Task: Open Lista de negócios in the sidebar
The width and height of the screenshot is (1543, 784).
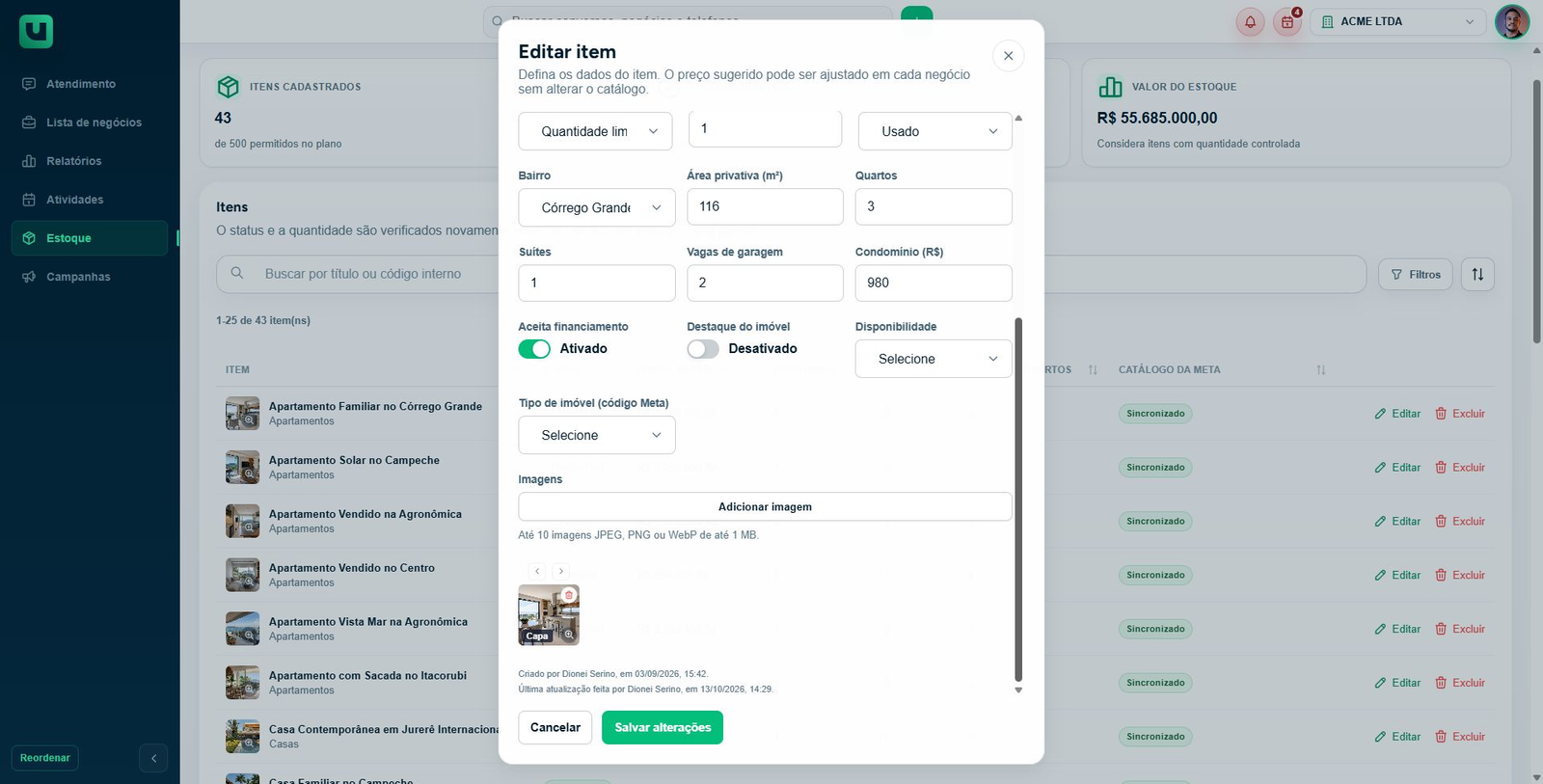Action: tap(90, 122)
